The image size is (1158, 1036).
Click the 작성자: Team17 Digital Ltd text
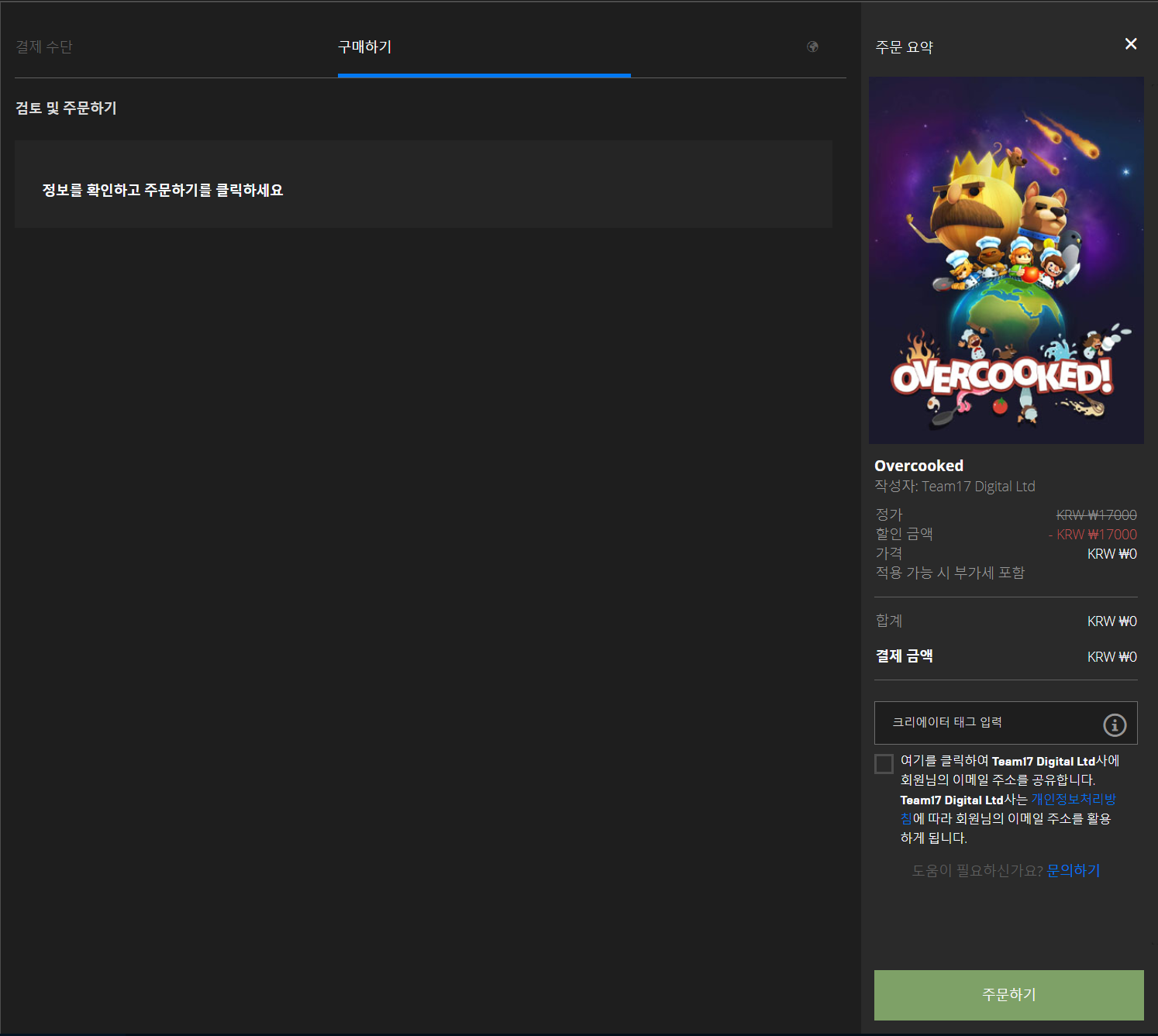955,486
